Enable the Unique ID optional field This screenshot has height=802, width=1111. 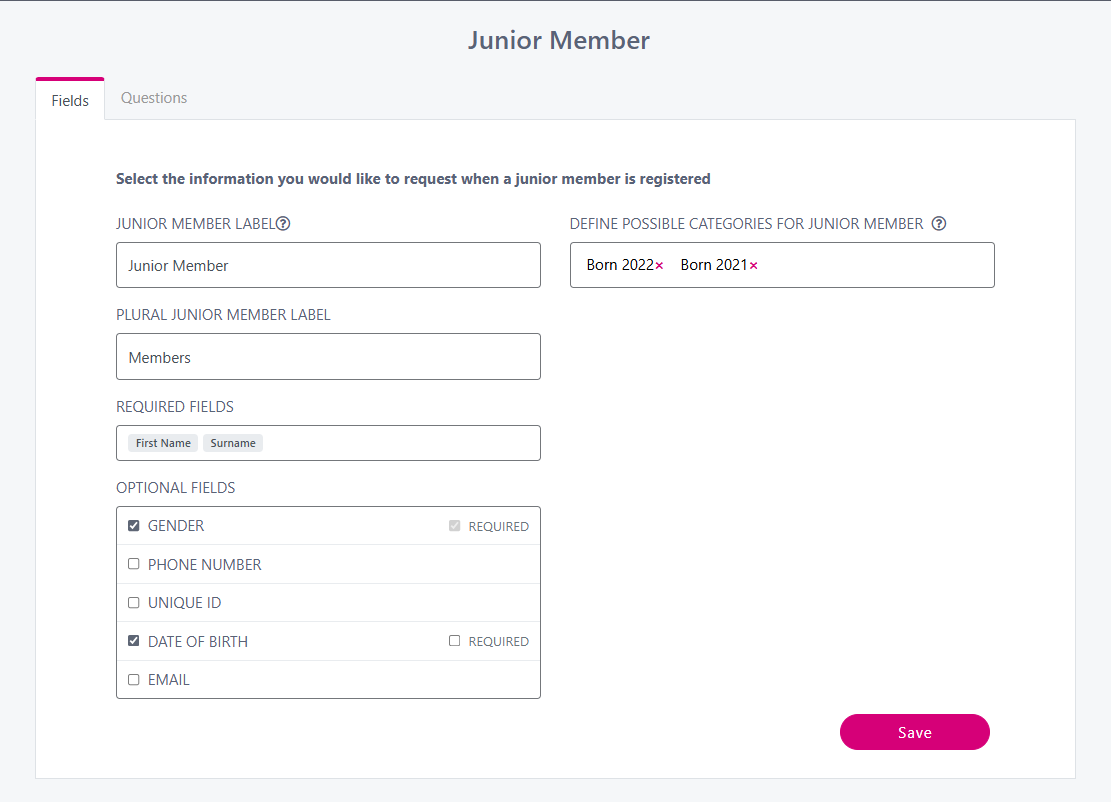point(133,603)
